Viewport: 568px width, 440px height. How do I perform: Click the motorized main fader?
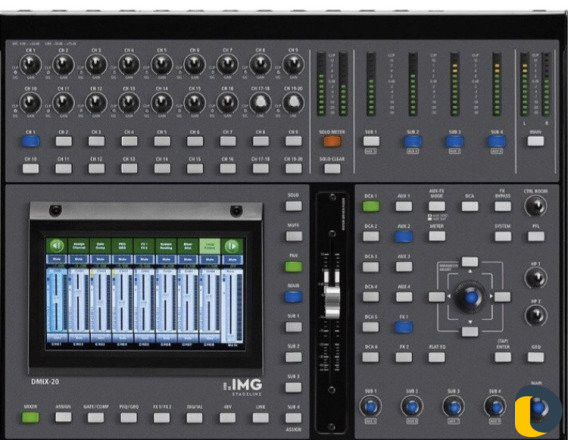(332, 302)
